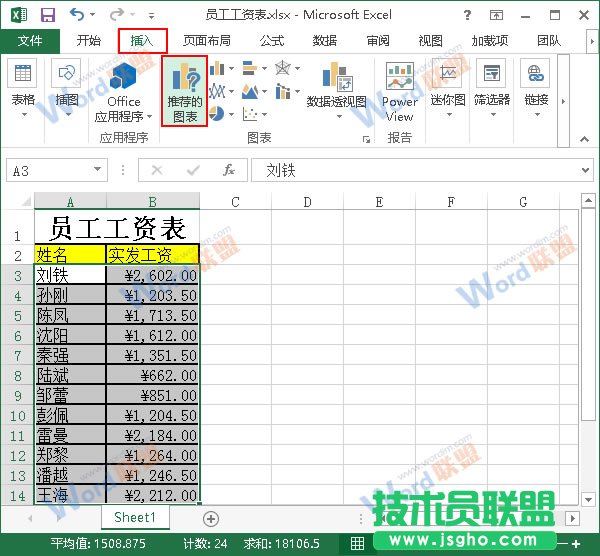This screenshot has height=556, width=600.
Task: Customize quick access toolbar dropdown
Action: [152, 16]
